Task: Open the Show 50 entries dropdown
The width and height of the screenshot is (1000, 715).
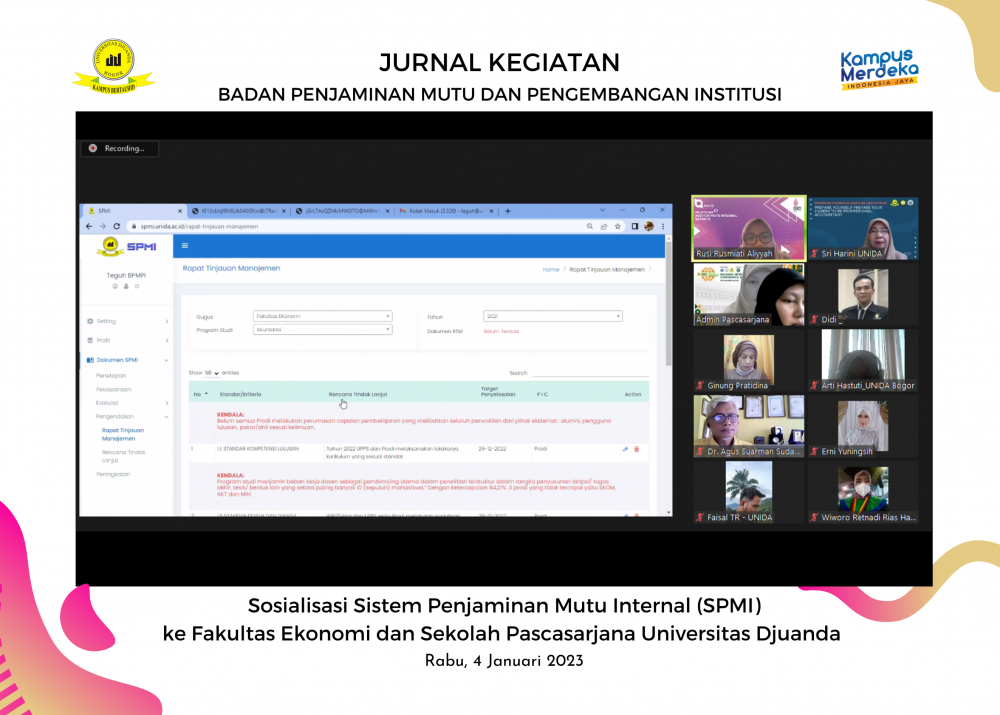Action: 212,373
